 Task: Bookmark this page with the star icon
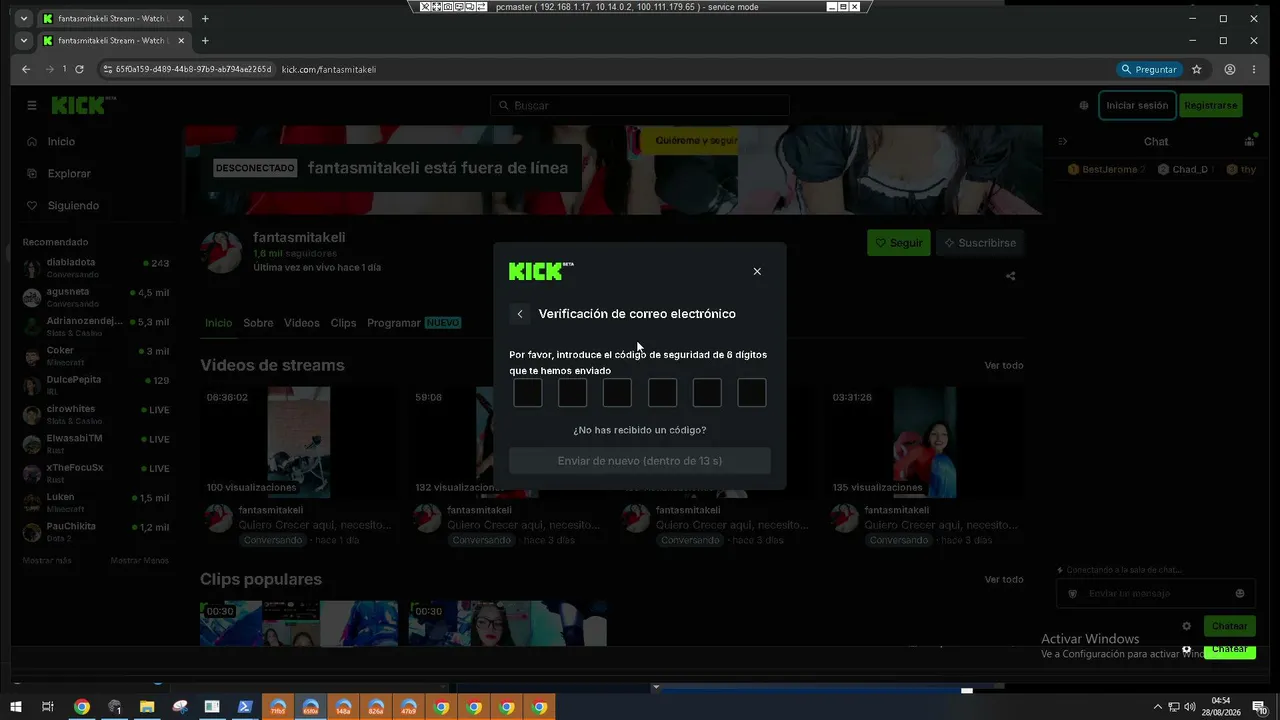coord(1196,69)
